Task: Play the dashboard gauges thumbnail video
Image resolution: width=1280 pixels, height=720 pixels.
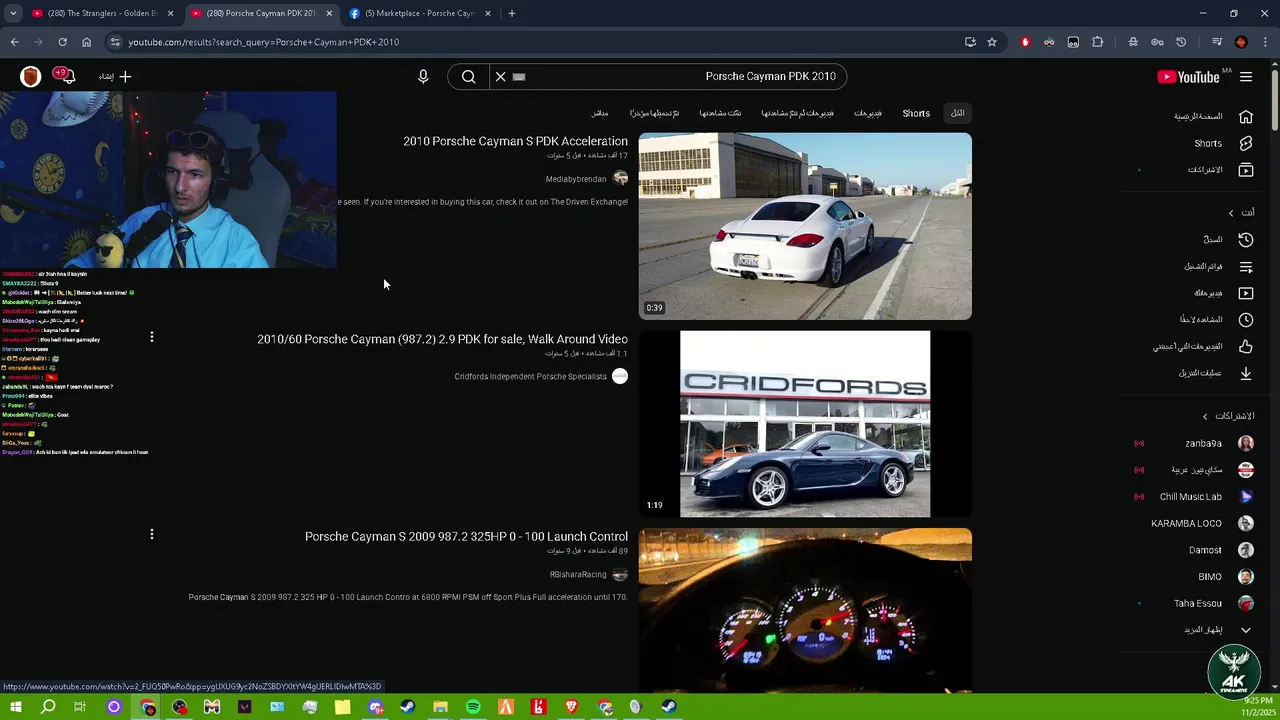Action: point(805,610)
